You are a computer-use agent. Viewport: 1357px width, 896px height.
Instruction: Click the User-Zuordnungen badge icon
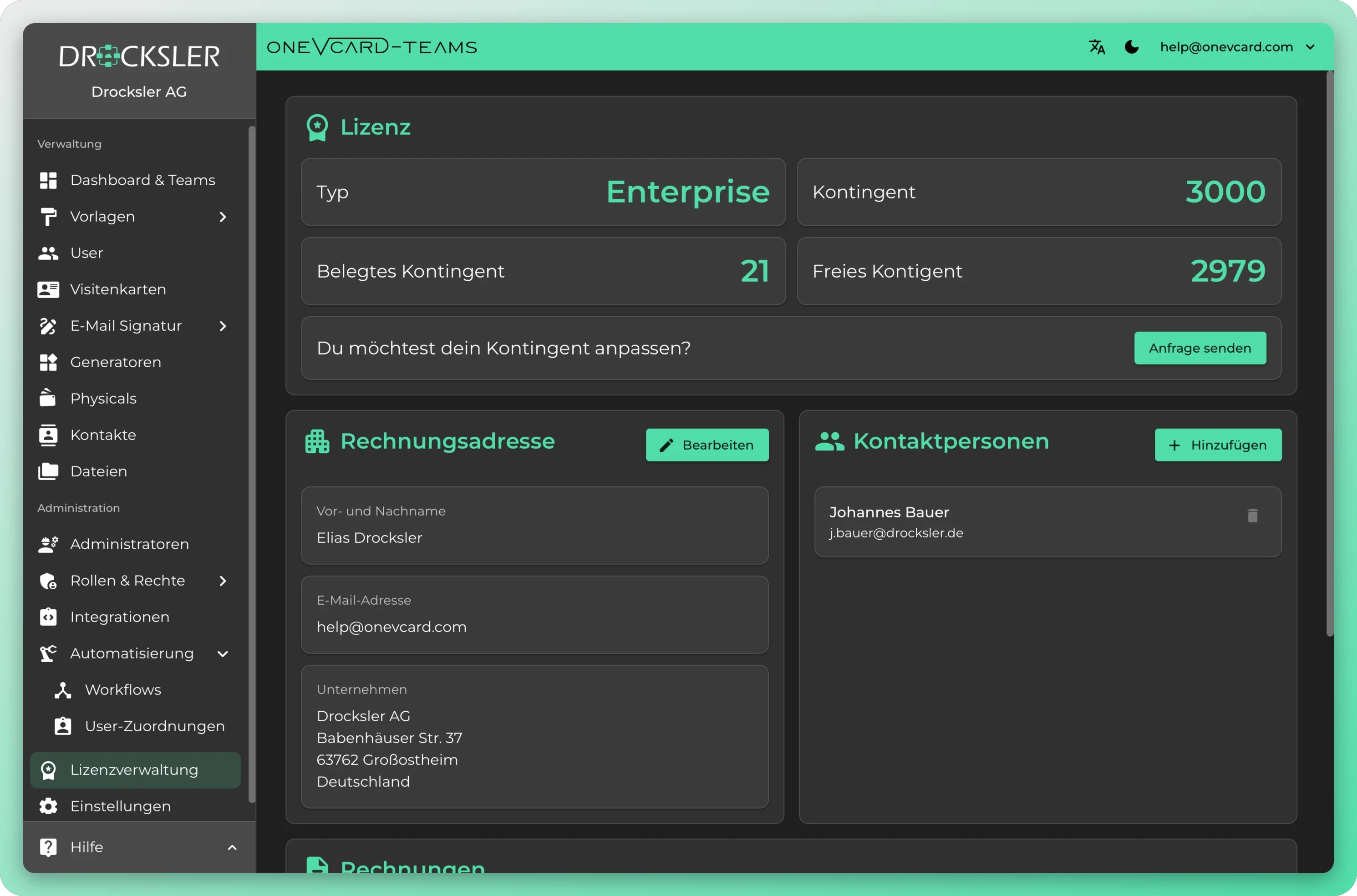pos(63,726)
